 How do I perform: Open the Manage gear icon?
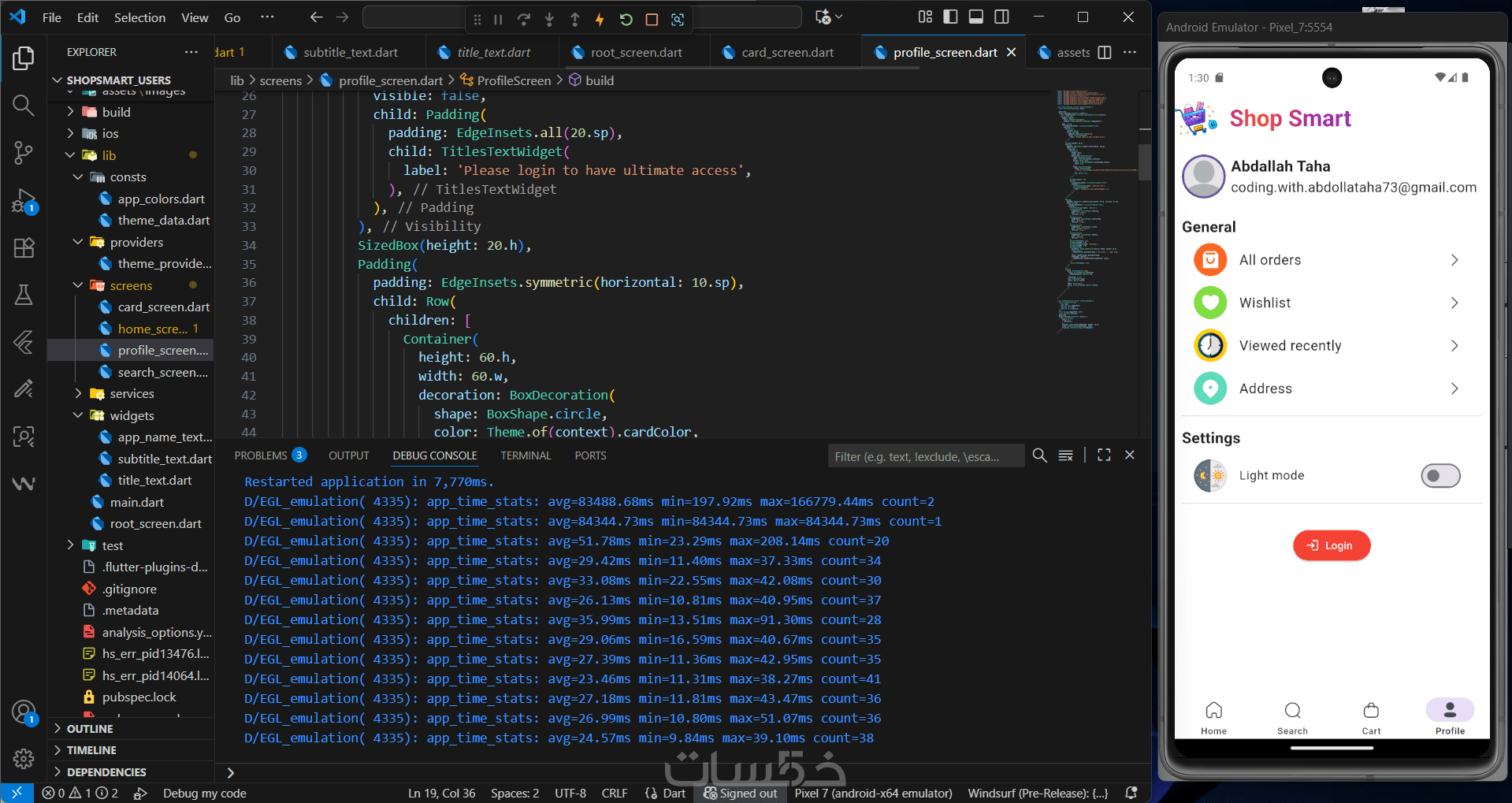click(24, 758)
